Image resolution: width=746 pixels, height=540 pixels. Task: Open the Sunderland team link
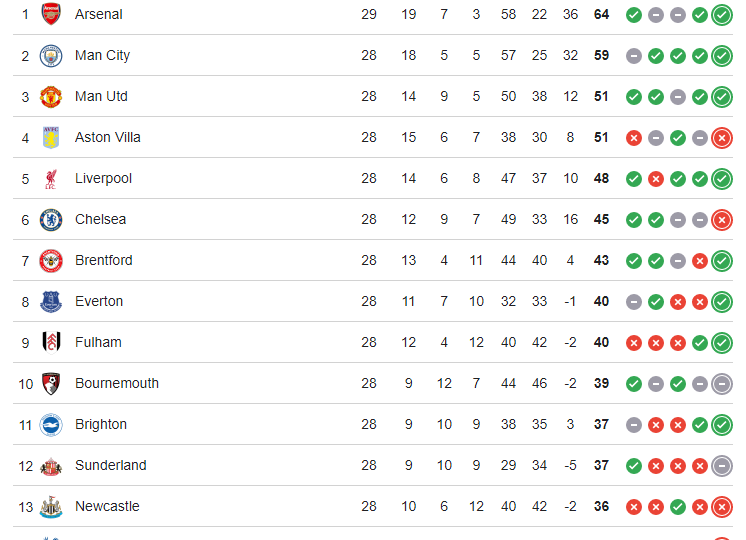tap(110, 465)
